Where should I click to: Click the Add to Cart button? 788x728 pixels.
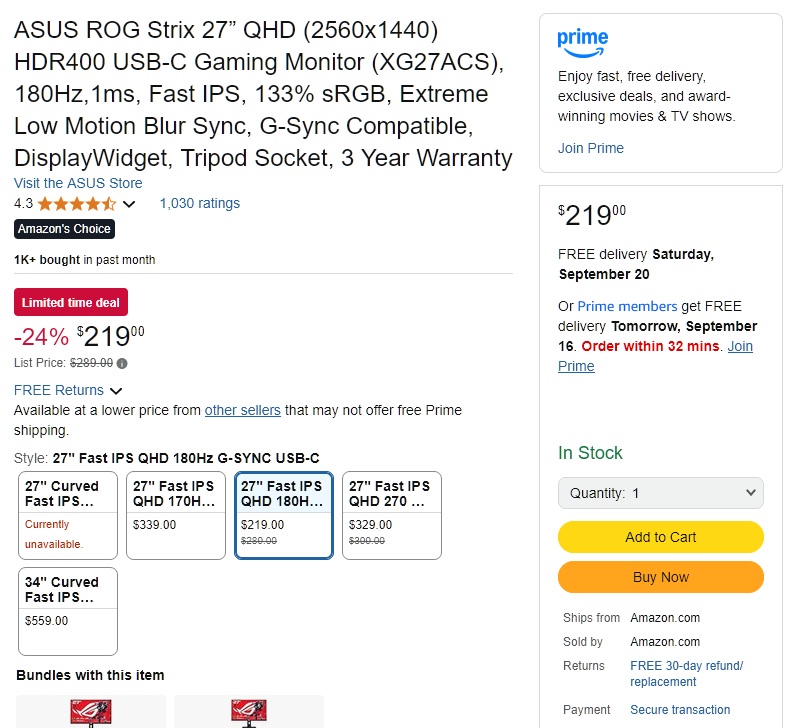click(661, 537)
